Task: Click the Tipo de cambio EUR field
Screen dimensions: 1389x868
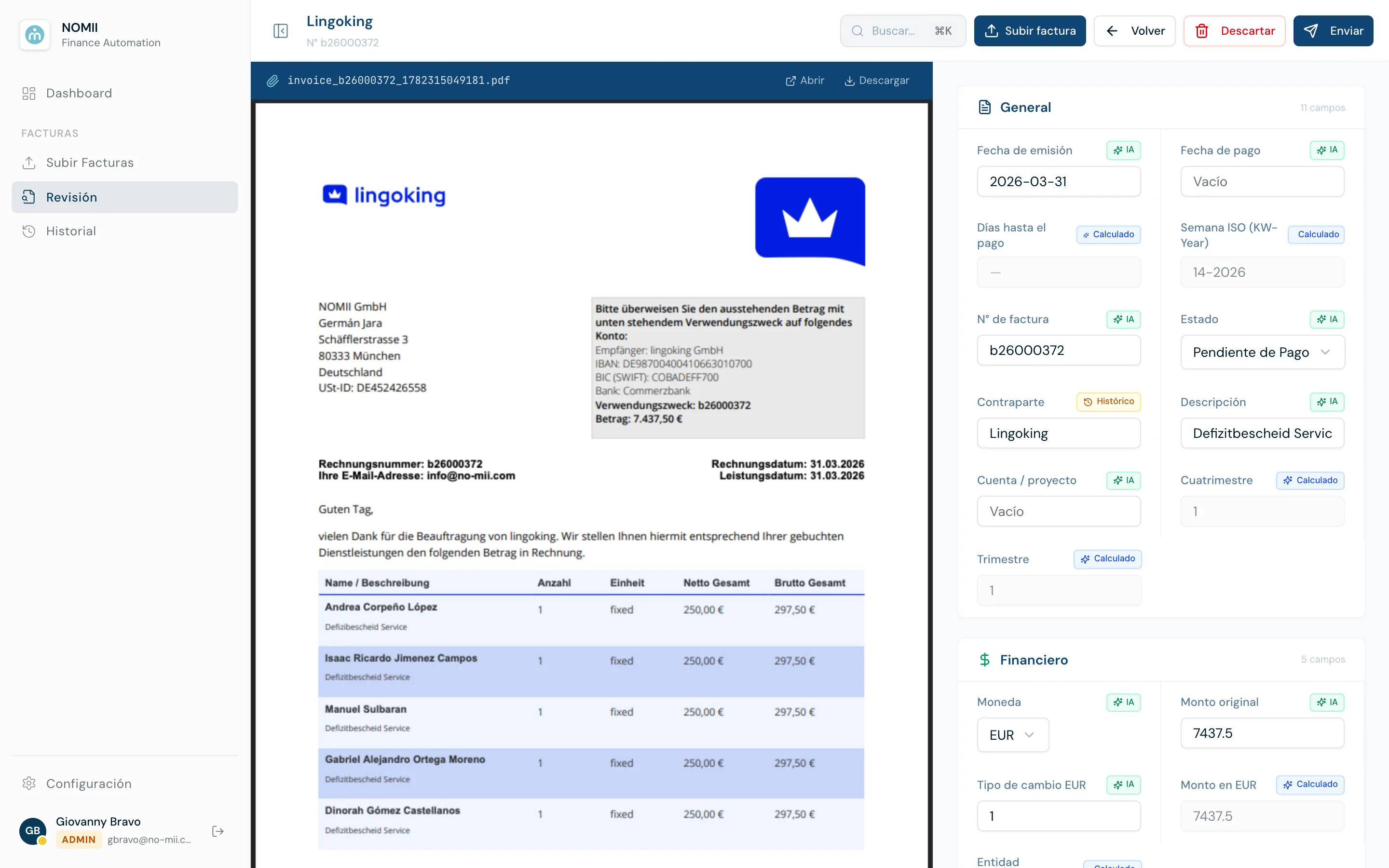Action: (1059, 816)
